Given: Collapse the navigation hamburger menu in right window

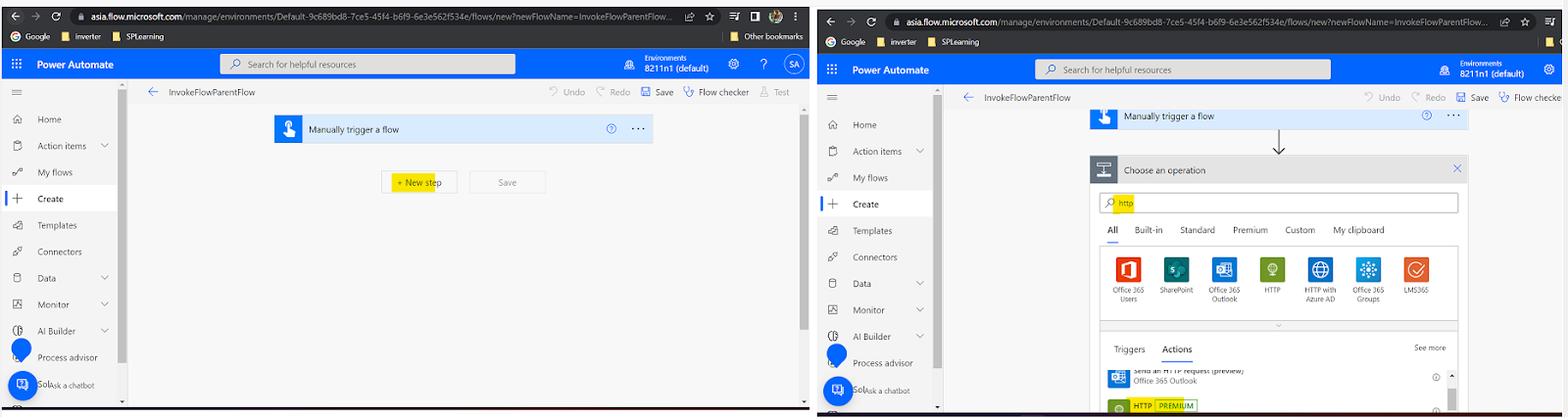Looking at the screenshot, I should tap(832, 98).
